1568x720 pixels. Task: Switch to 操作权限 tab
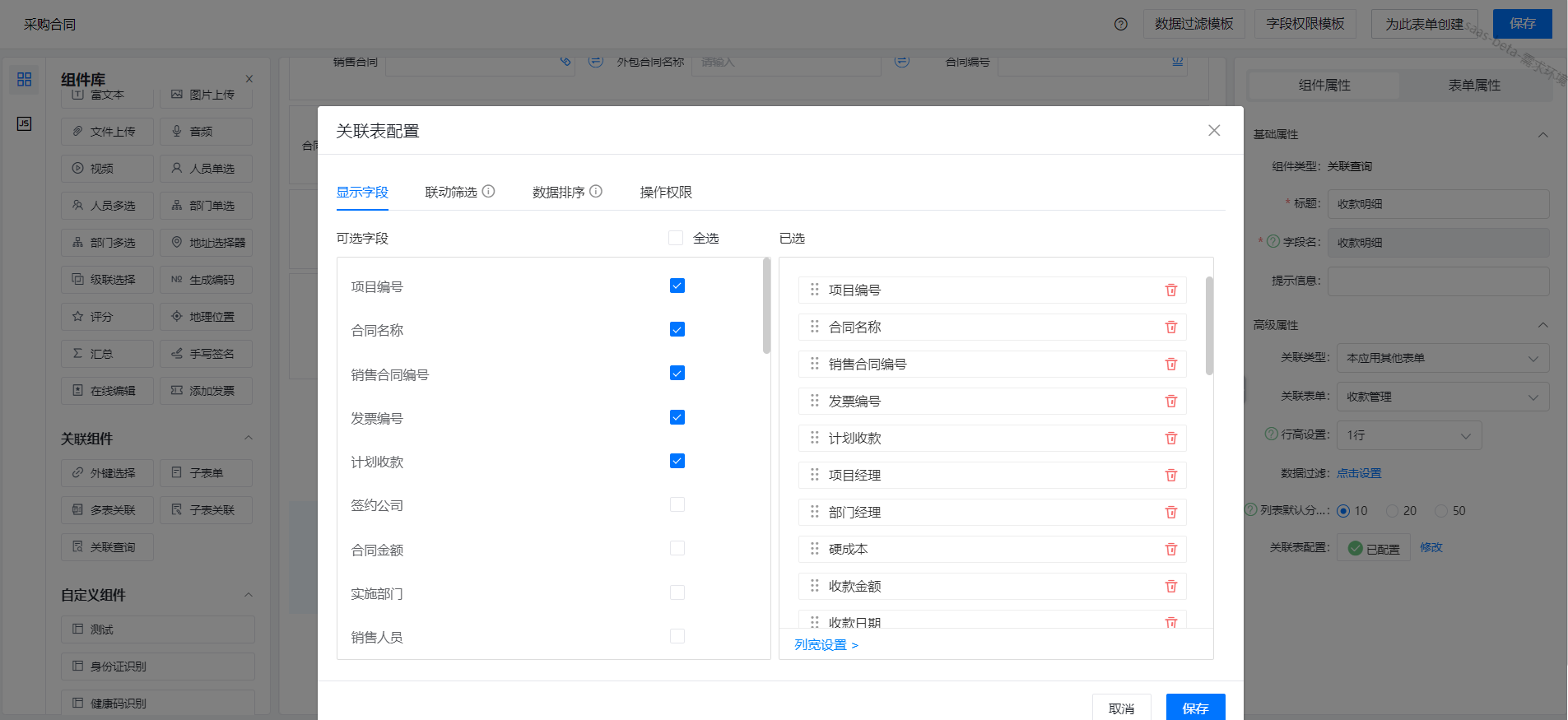(666, 192)
